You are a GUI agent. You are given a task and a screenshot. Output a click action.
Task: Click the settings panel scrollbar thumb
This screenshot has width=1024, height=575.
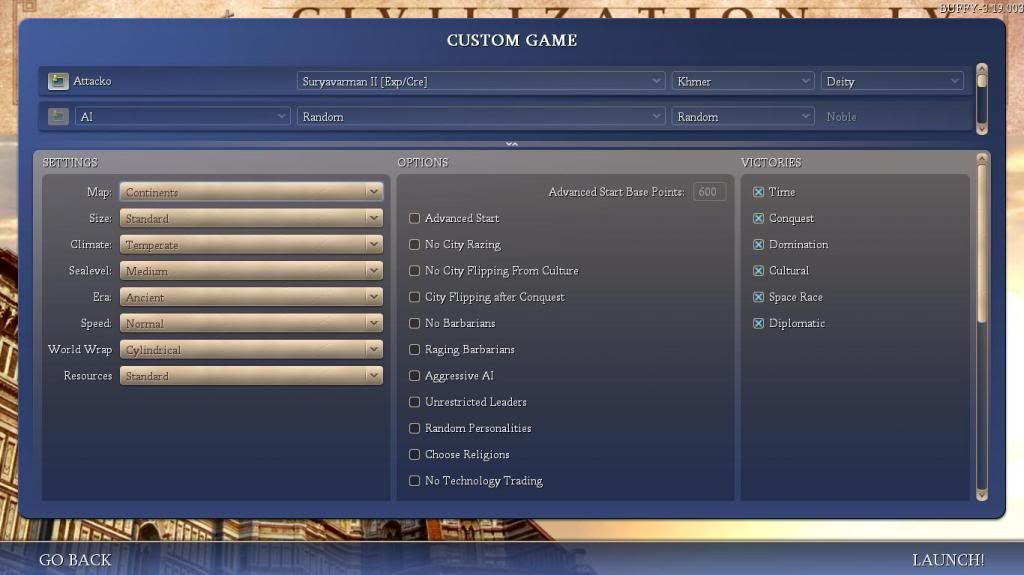[x=982, y=243]
